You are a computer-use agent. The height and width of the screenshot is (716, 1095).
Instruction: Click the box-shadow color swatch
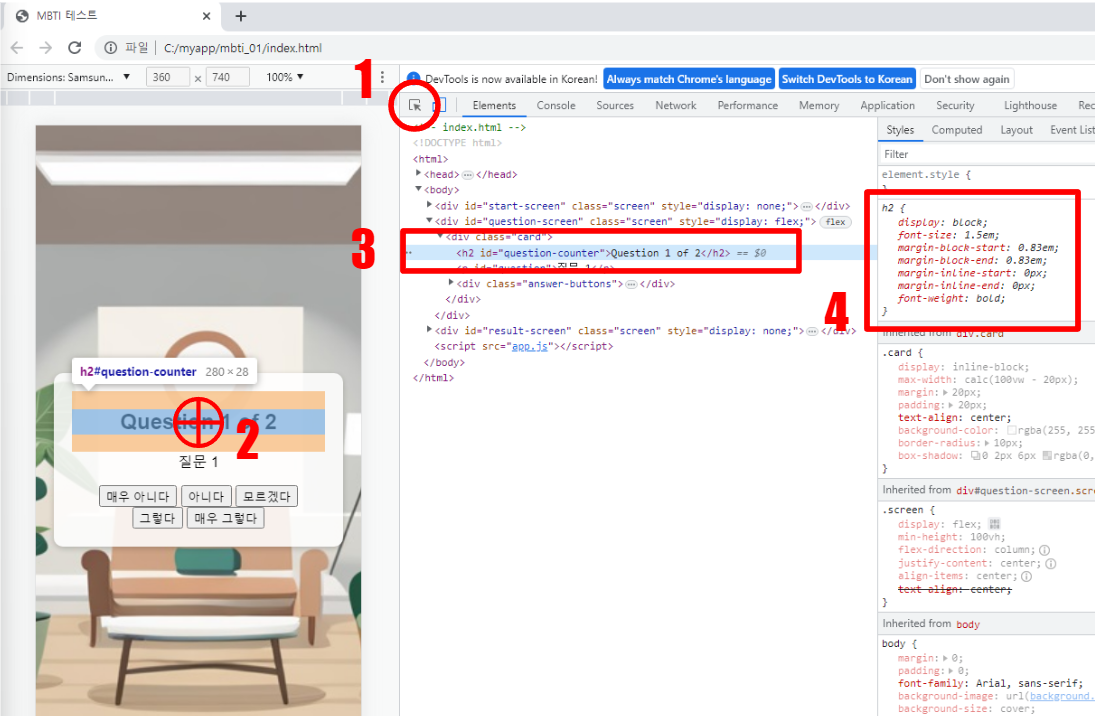(x=1047, y=456)
